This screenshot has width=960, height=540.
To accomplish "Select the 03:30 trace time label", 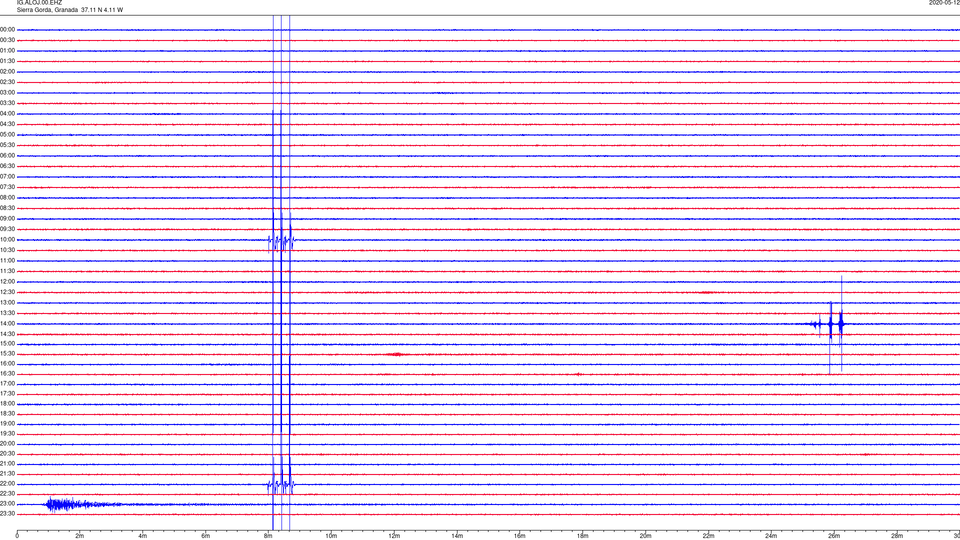I will pos(7,103).
